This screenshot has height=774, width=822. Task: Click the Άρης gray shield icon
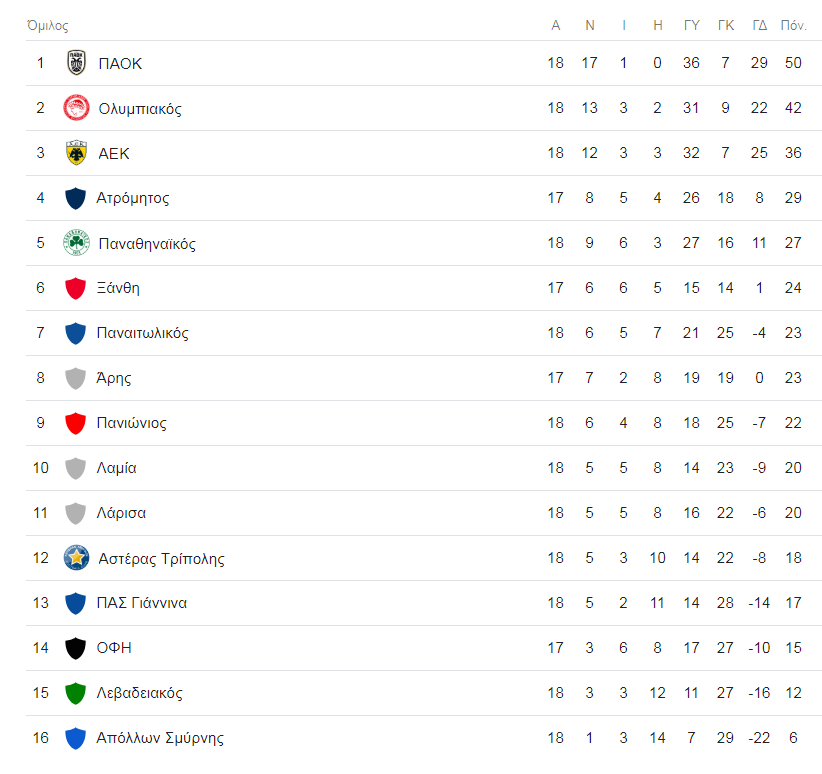(x=75, y=378)
